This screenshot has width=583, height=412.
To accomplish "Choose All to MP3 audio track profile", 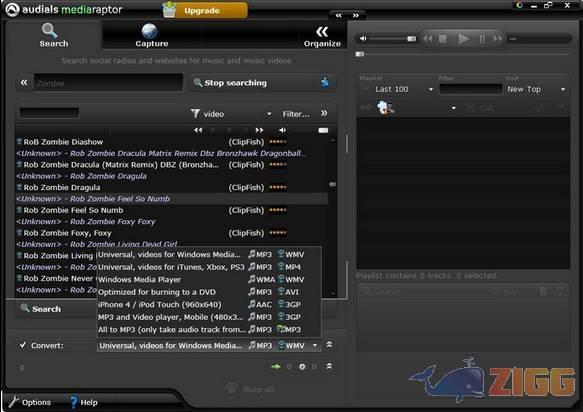I will click(209, 329).
